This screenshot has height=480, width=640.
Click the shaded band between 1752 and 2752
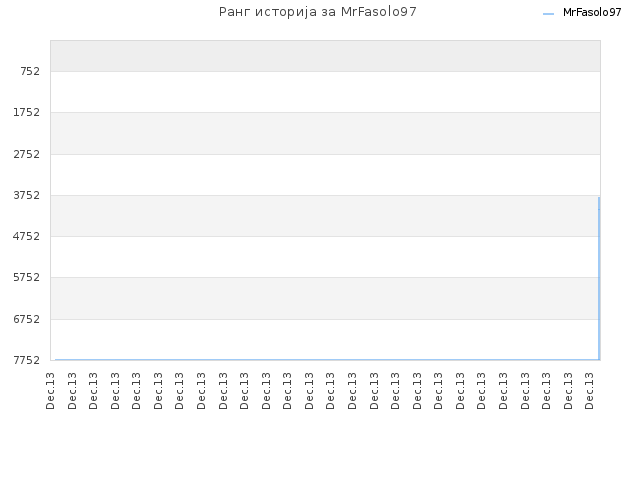[x=325, y=133]
